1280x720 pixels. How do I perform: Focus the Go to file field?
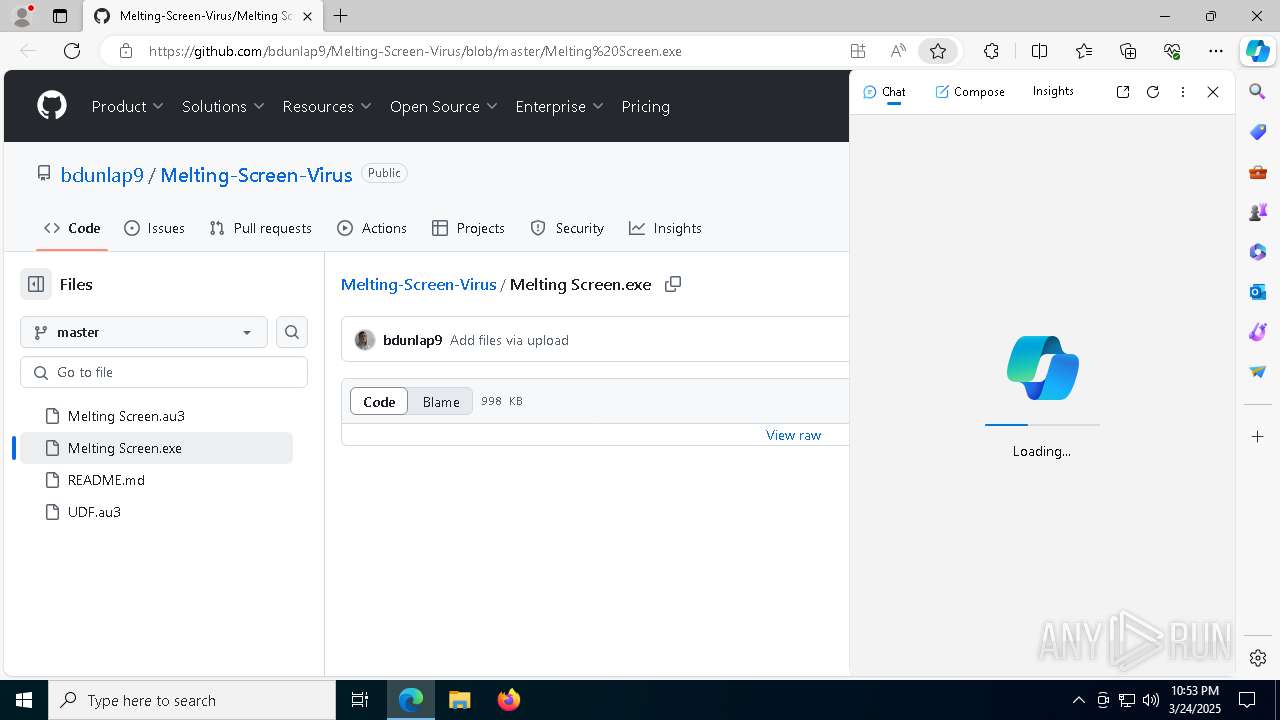[x=164, y=372]
